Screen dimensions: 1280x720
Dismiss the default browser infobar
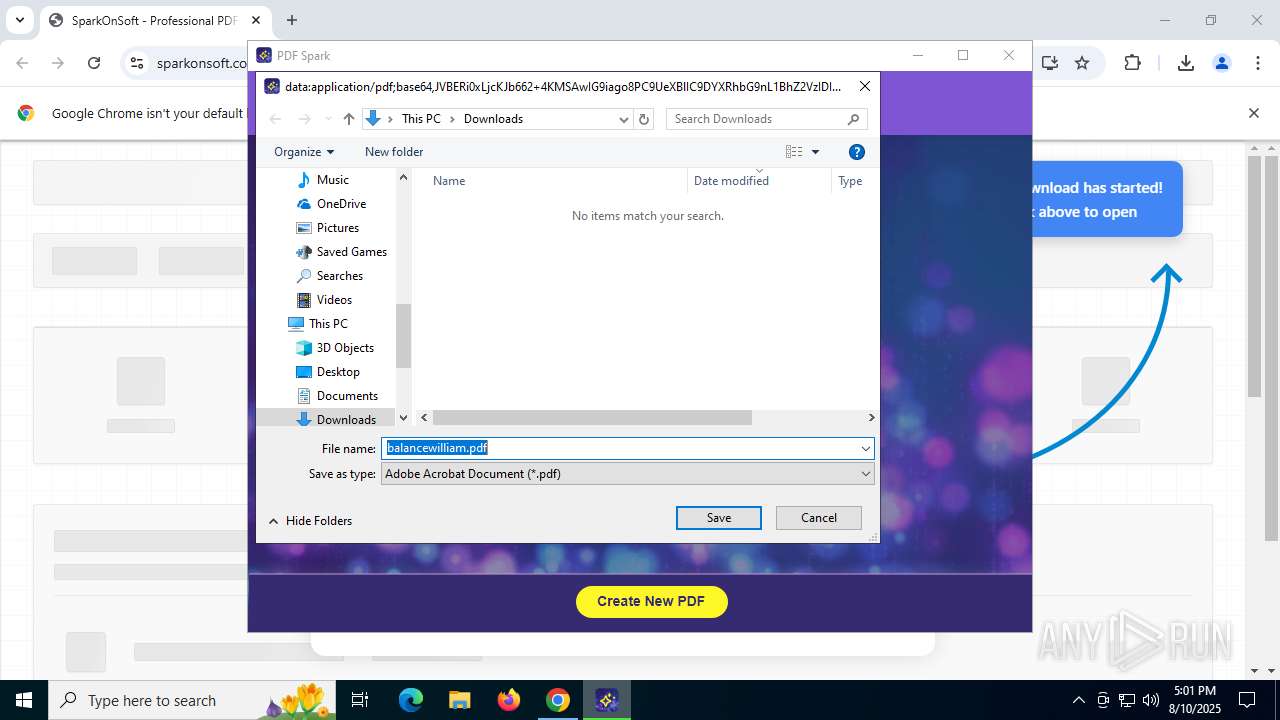pos(1253,113)
